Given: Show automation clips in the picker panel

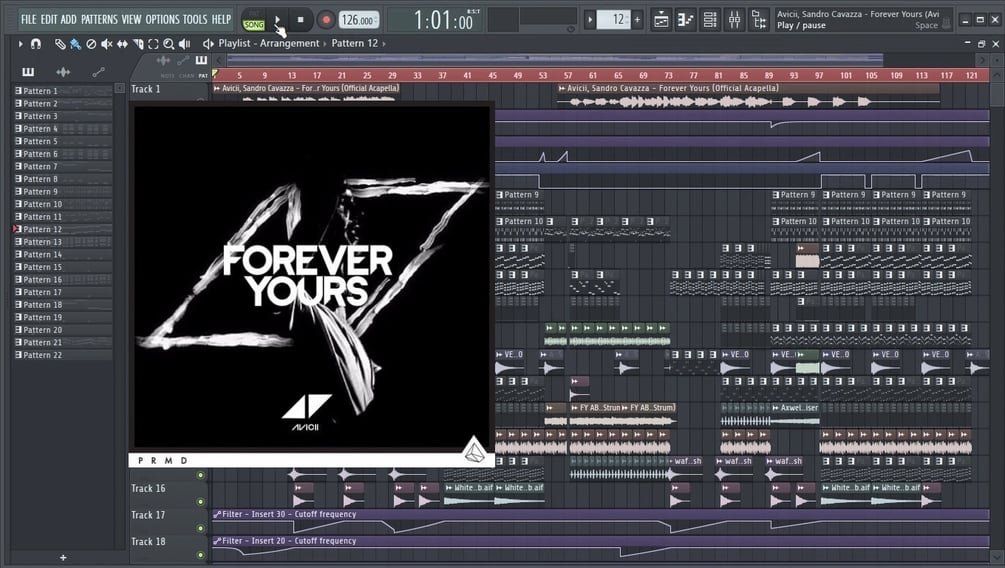Looking at the screenshot, I should 98,72.
